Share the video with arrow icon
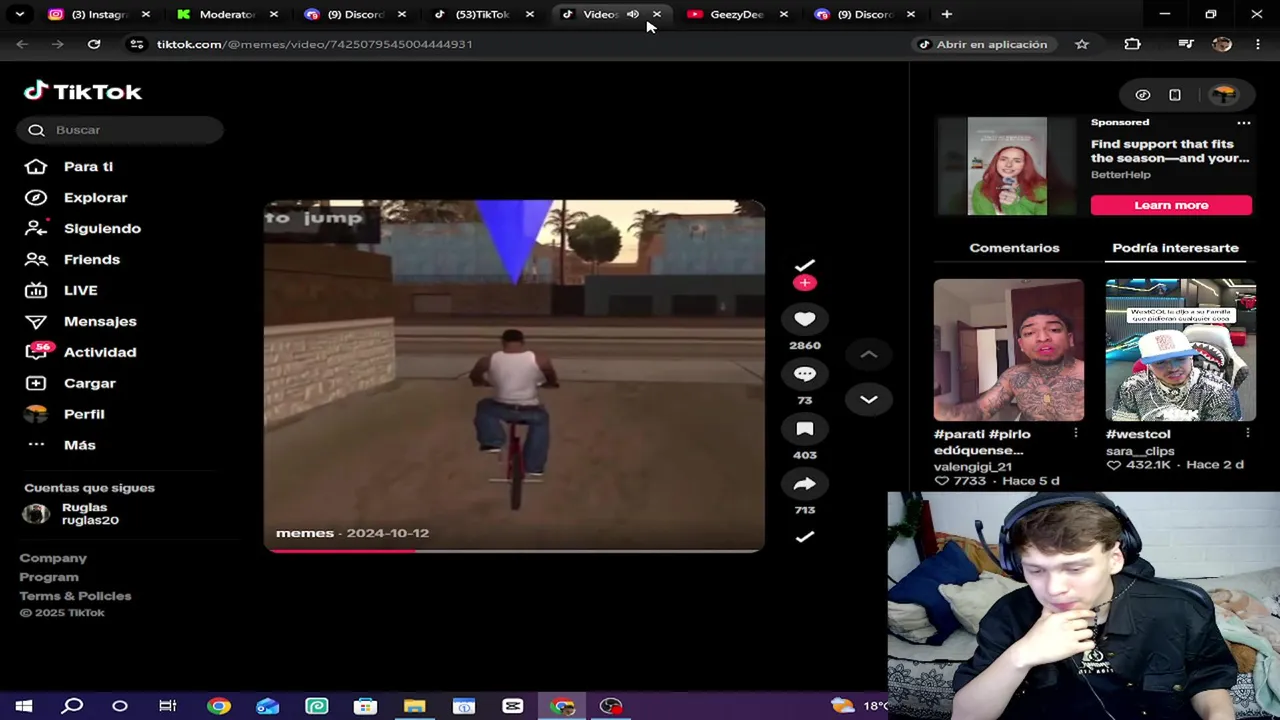 (x=805, y=484)
